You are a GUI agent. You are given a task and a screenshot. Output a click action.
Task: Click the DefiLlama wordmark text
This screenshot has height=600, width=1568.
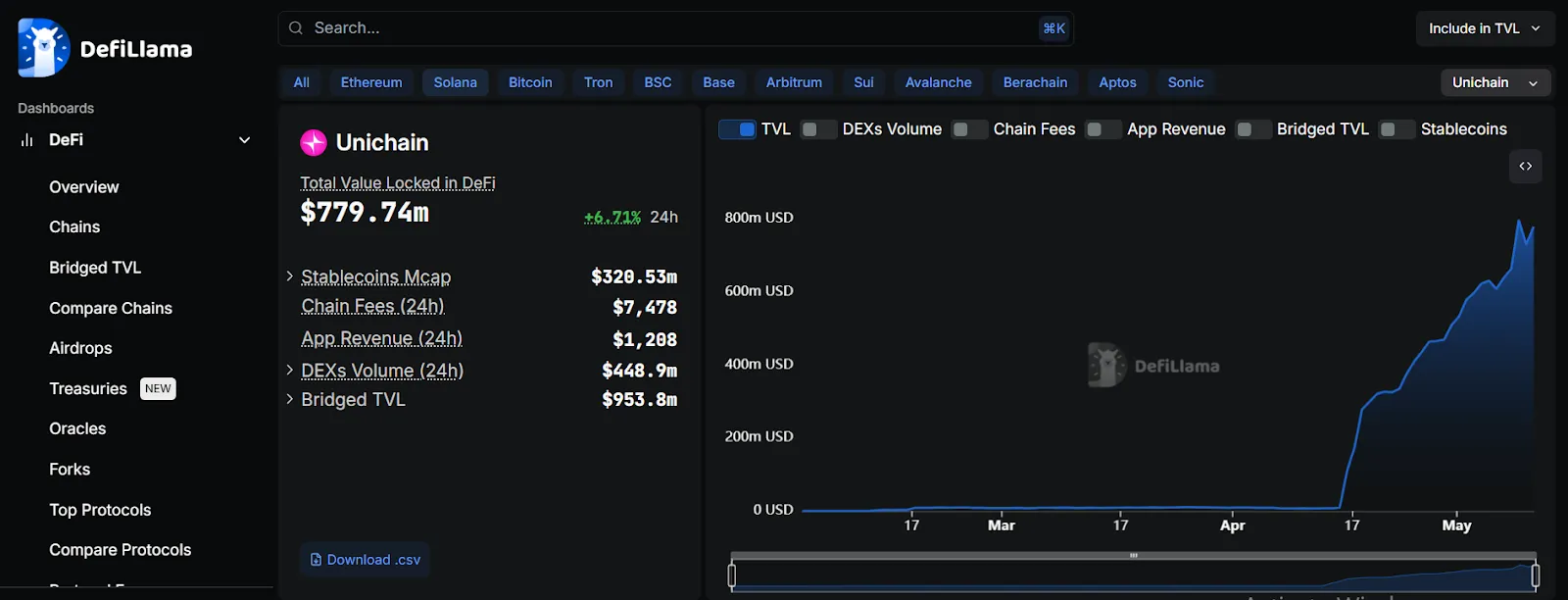[136, 49]
